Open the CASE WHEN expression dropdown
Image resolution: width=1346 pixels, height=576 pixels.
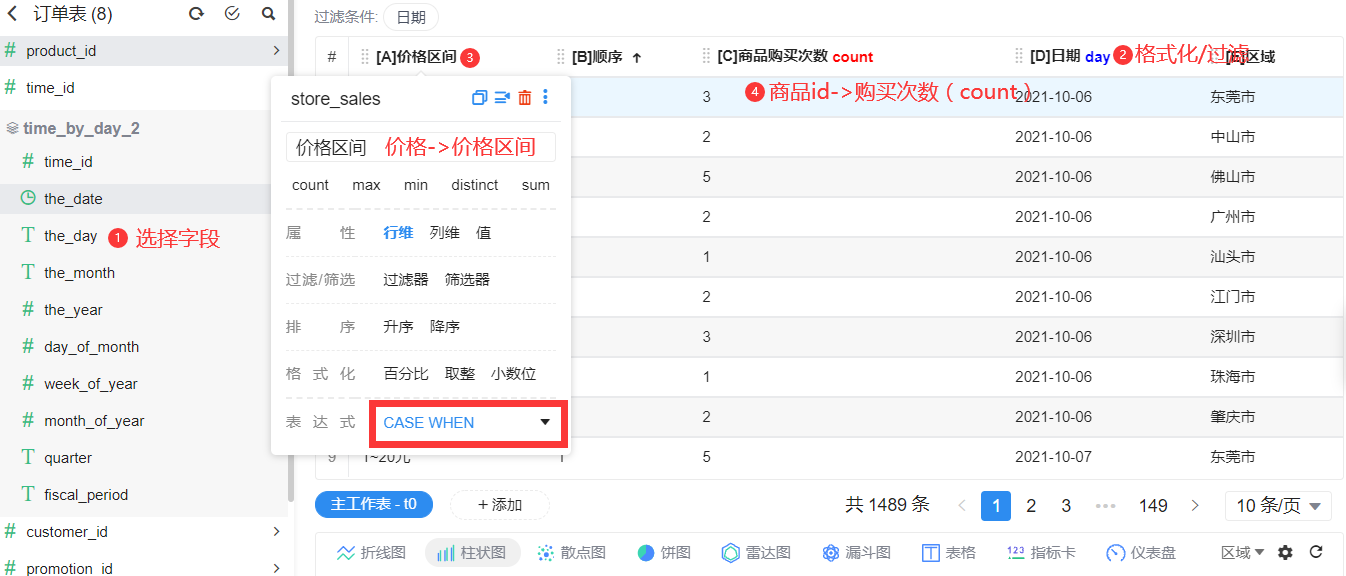(x=468, y=423)
